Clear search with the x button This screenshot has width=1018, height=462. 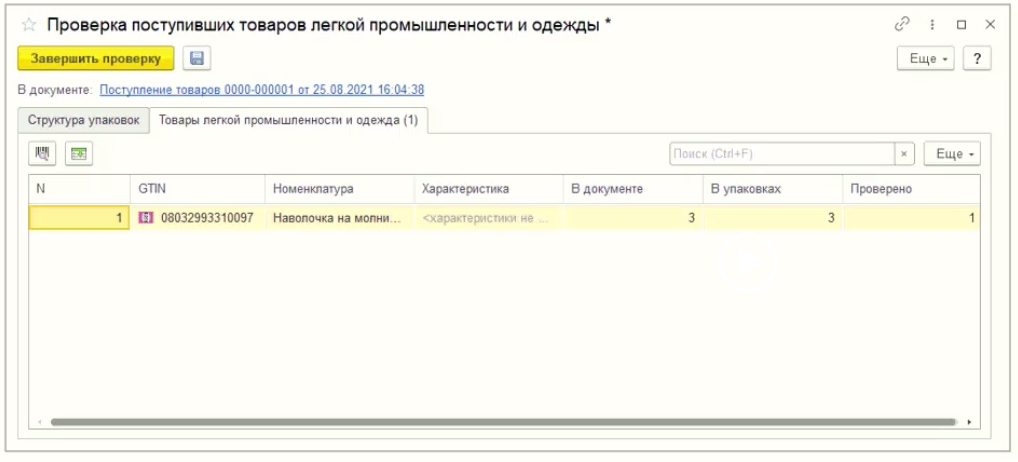click(x=904, y=154)
